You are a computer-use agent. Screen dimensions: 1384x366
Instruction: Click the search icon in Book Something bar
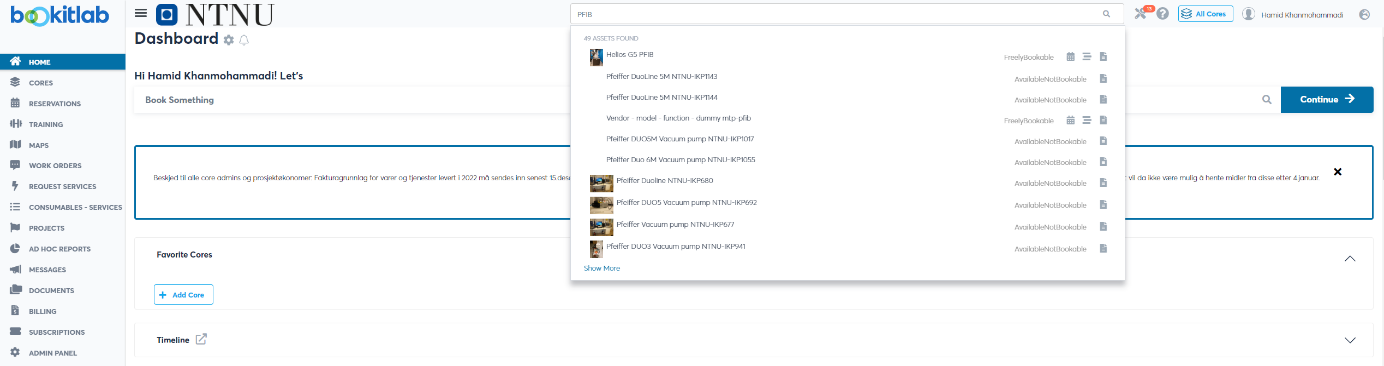click(1266, 99)
